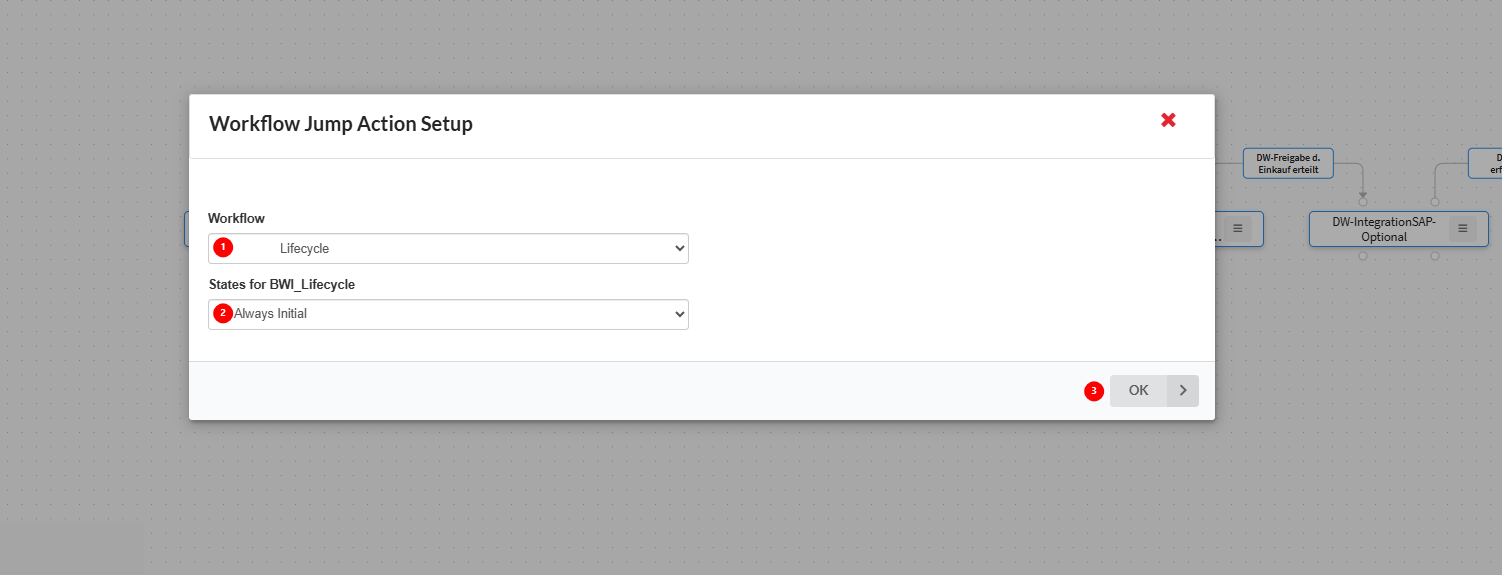Click the States for BWI_Lifecycle label

[x=281, y=284]
